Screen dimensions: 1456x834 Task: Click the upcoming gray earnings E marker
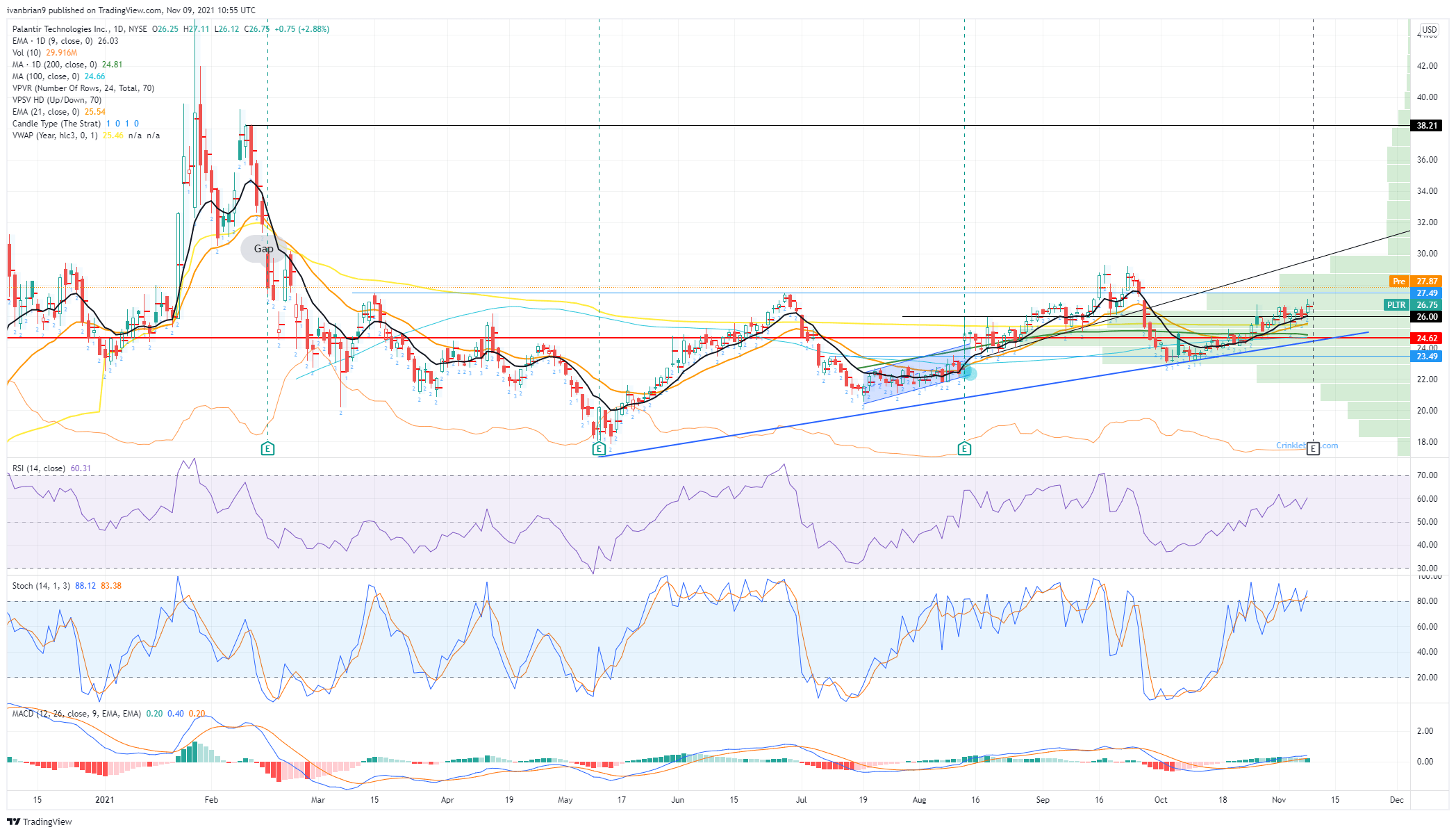1312,449
